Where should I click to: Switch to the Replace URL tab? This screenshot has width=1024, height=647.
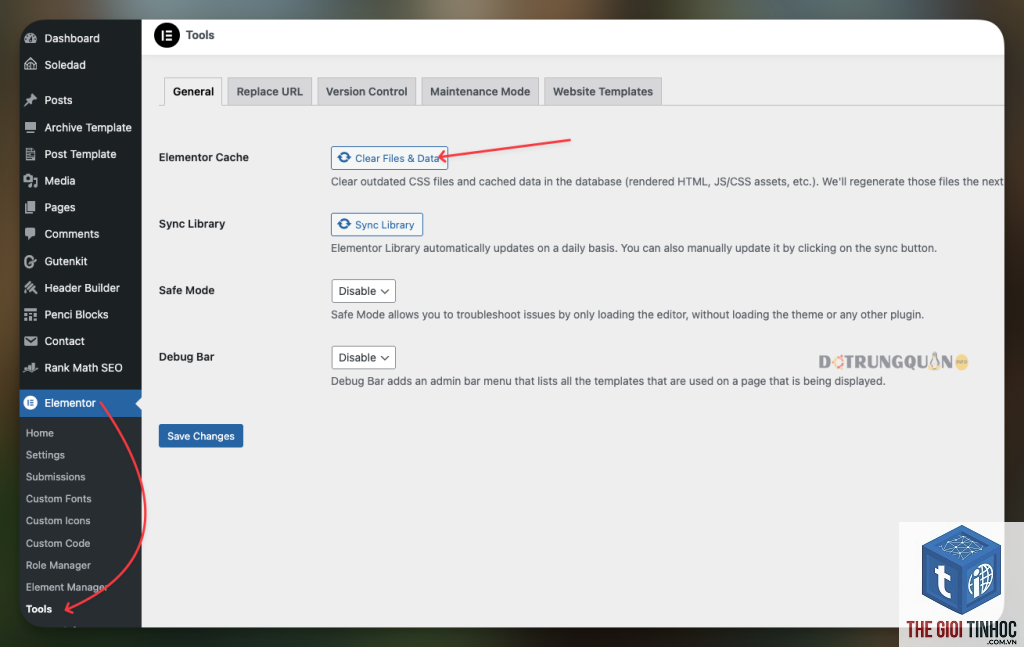point(270,91)
